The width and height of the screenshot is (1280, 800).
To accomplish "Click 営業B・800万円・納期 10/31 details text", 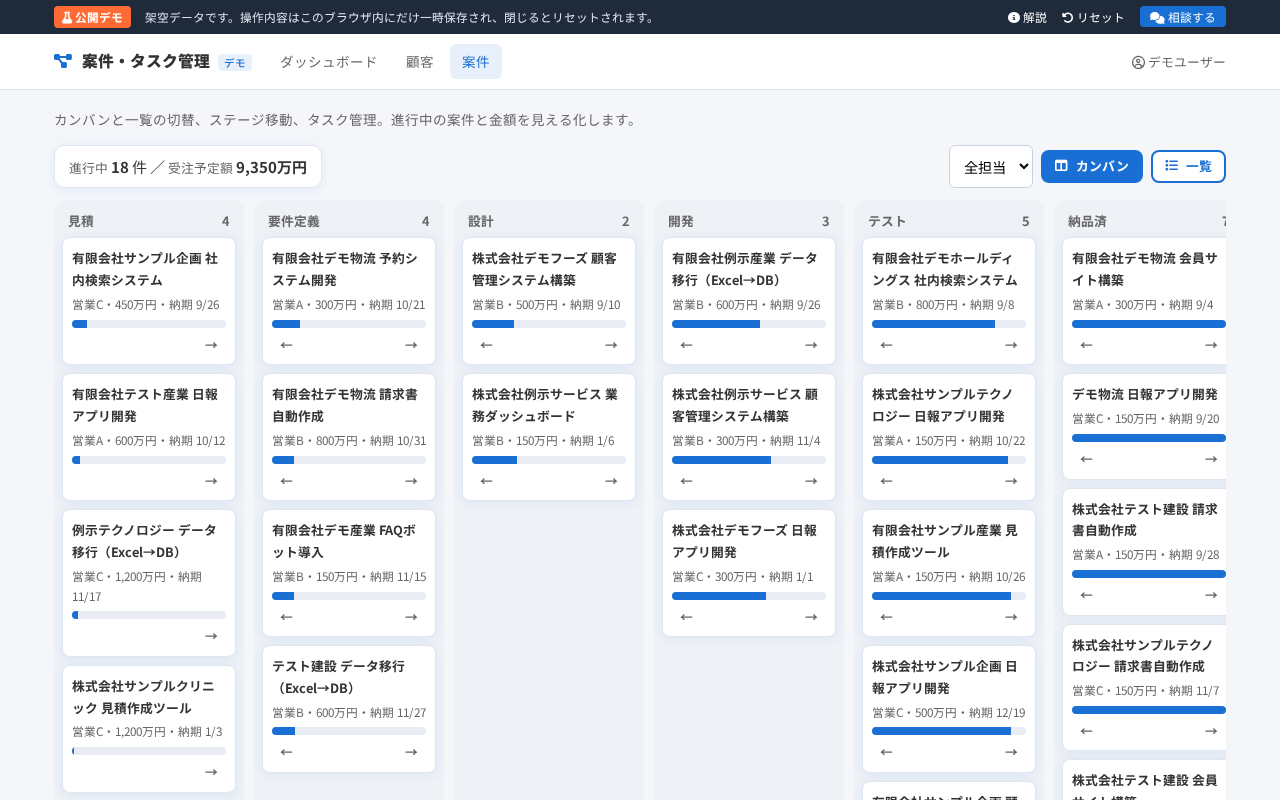I will (349, 441).
